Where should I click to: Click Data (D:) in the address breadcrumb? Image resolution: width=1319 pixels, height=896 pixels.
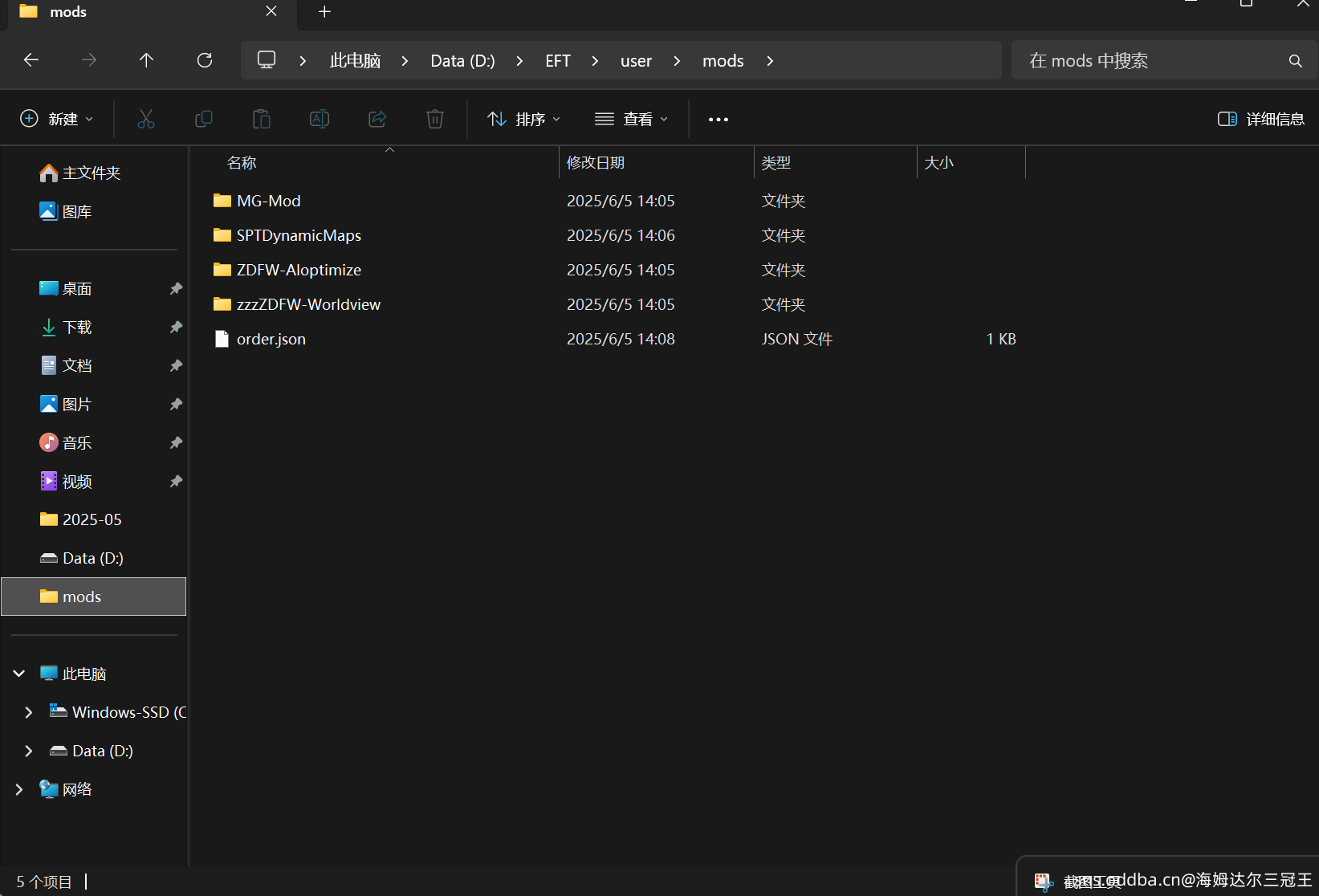[462, 61]
